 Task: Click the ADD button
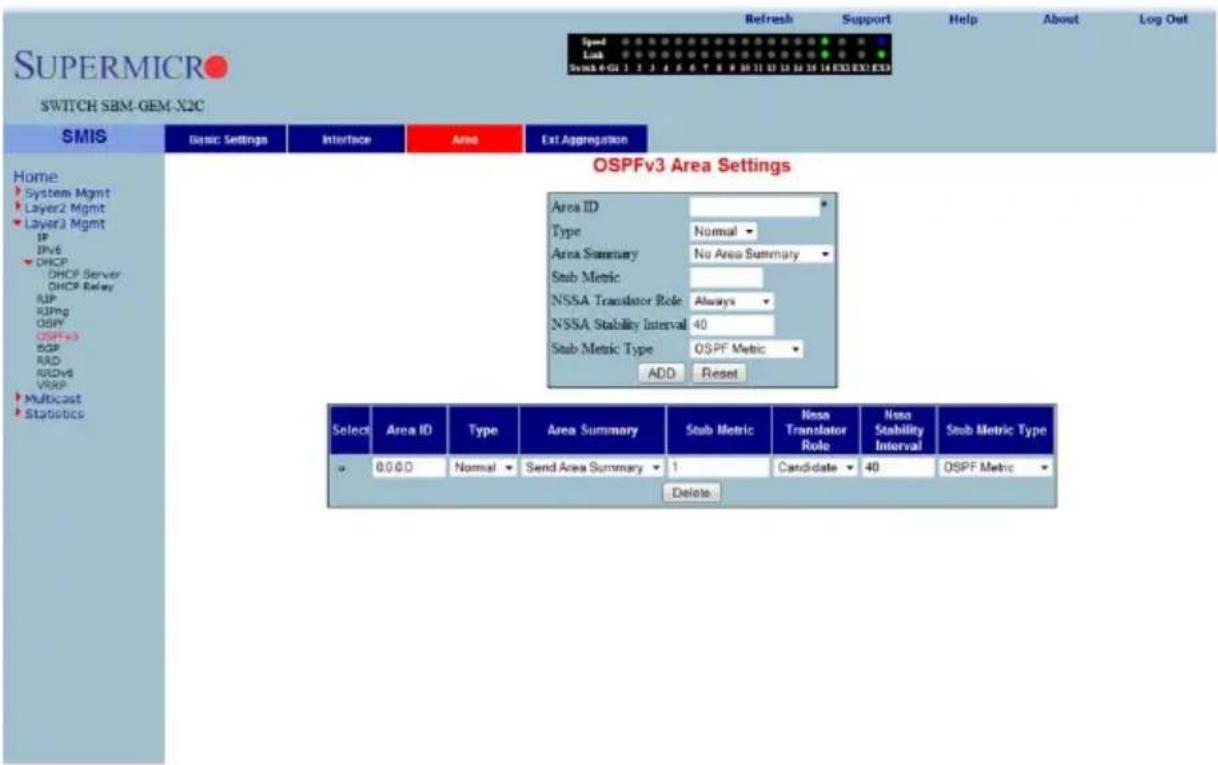(x=664, y=373)
